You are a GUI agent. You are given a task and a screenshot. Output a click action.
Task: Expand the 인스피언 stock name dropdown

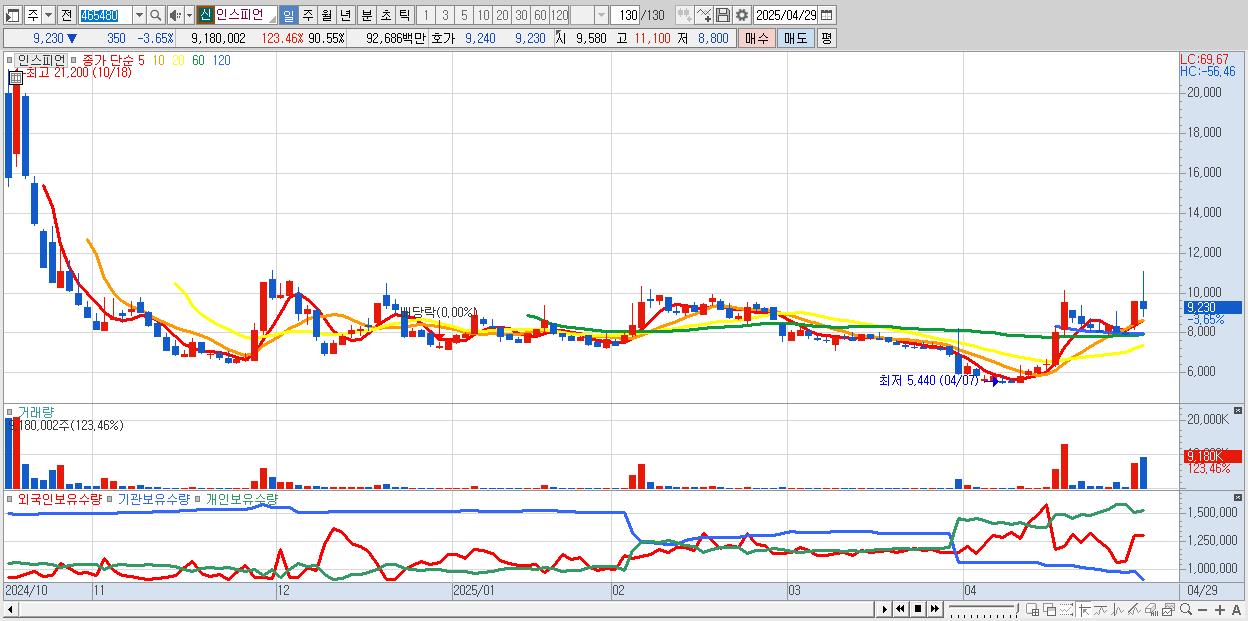(271, 17)
